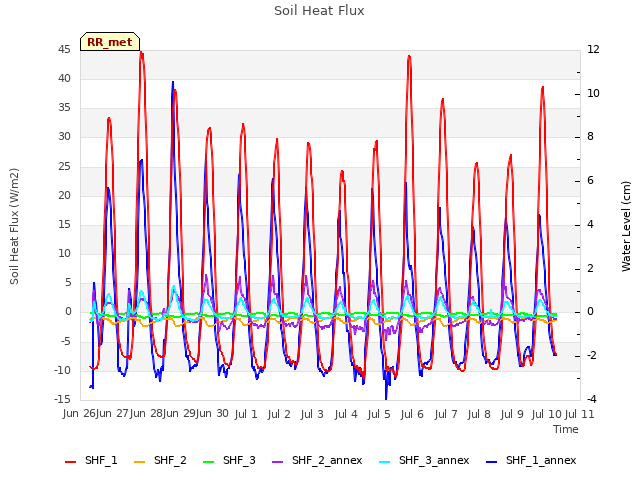Image resolution: width=640 pixels, height=480 pixels.
Task: Click the orange SHF_2 legend swatch
Action: (x=140, y=462)
